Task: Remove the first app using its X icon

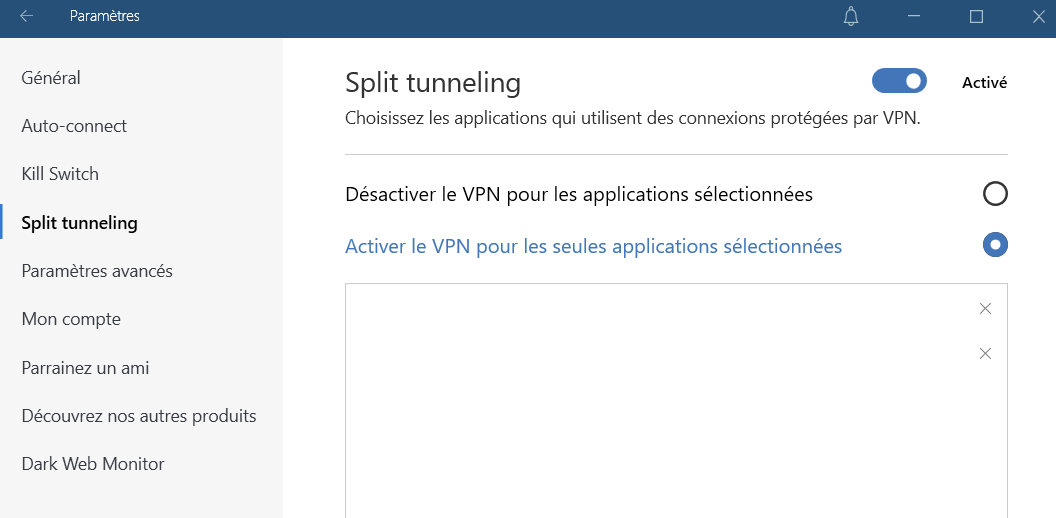Action: pos(985,309)
